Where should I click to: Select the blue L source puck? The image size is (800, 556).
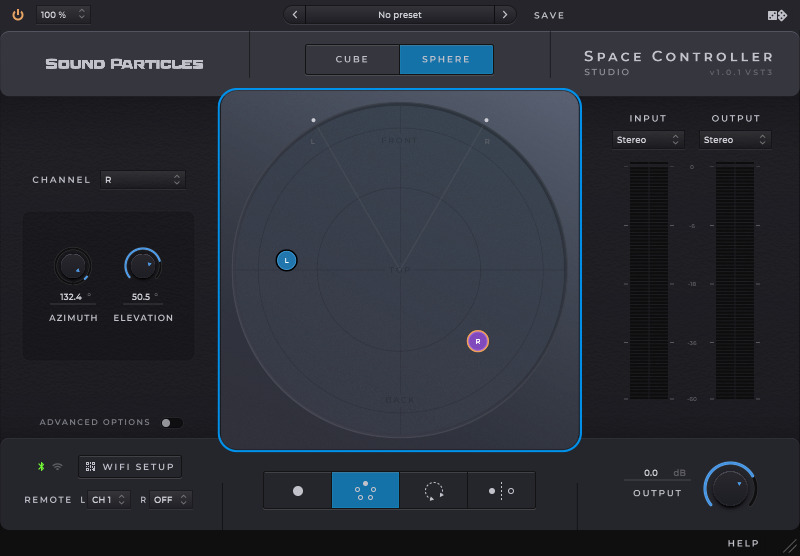pyautogui.click(x=287, y=261)
